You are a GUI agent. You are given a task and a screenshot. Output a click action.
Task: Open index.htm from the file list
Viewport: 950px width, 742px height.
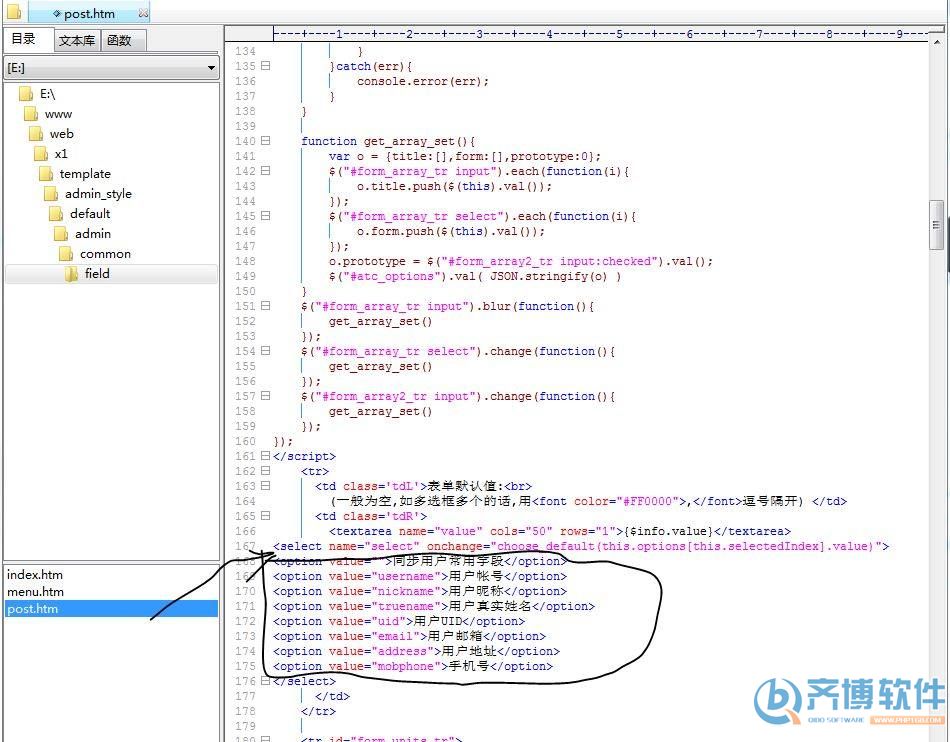click(x=35, y=575)
